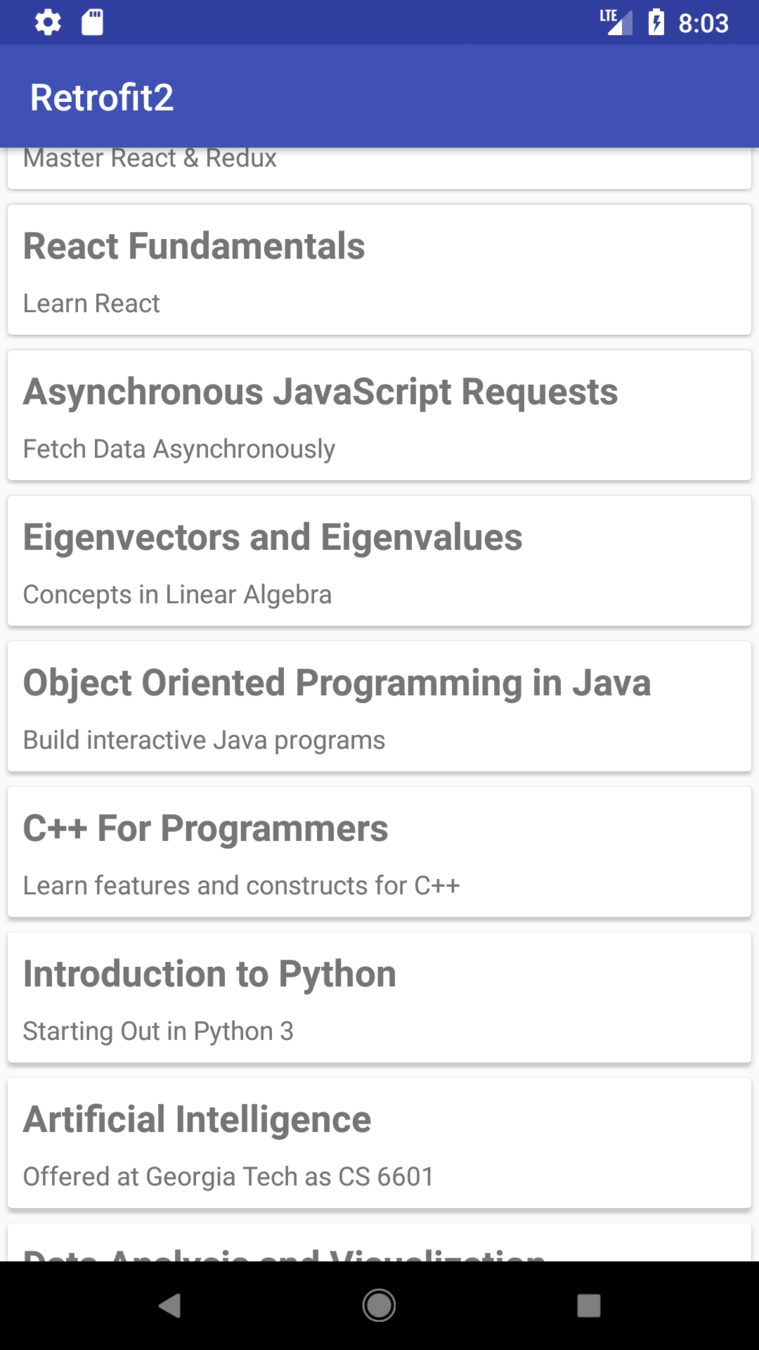This screenshot has height=1350, width=759.
Task: Tap the Android back navigation button
Action: click(169, 1305)
